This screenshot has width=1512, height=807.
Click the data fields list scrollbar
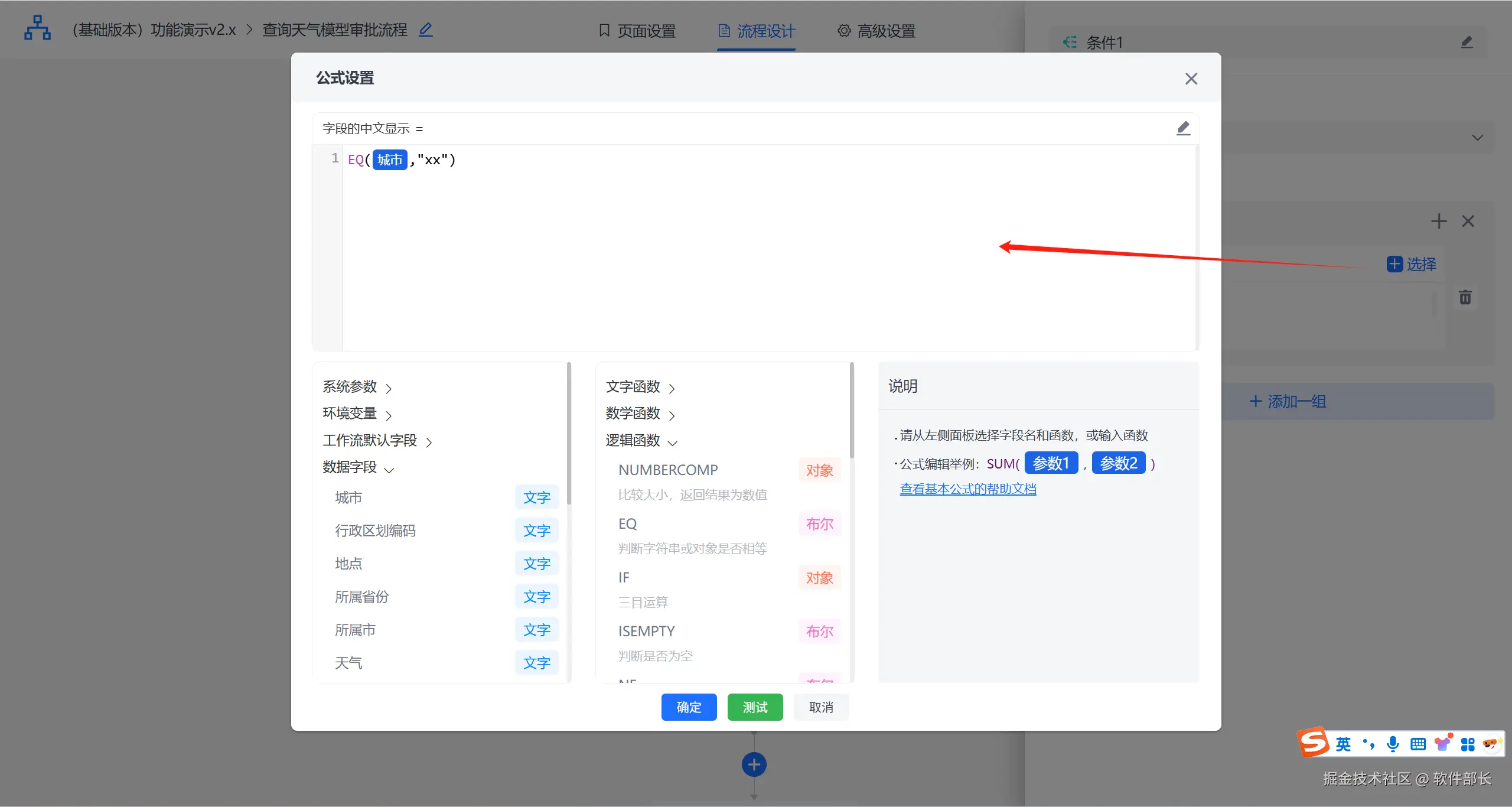tap(569, 434)
